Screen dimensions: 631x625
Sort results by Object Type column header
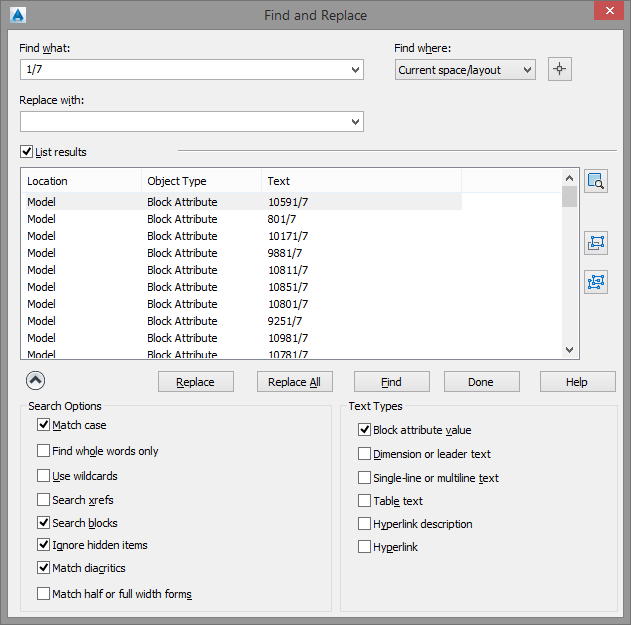coord(200,181)
